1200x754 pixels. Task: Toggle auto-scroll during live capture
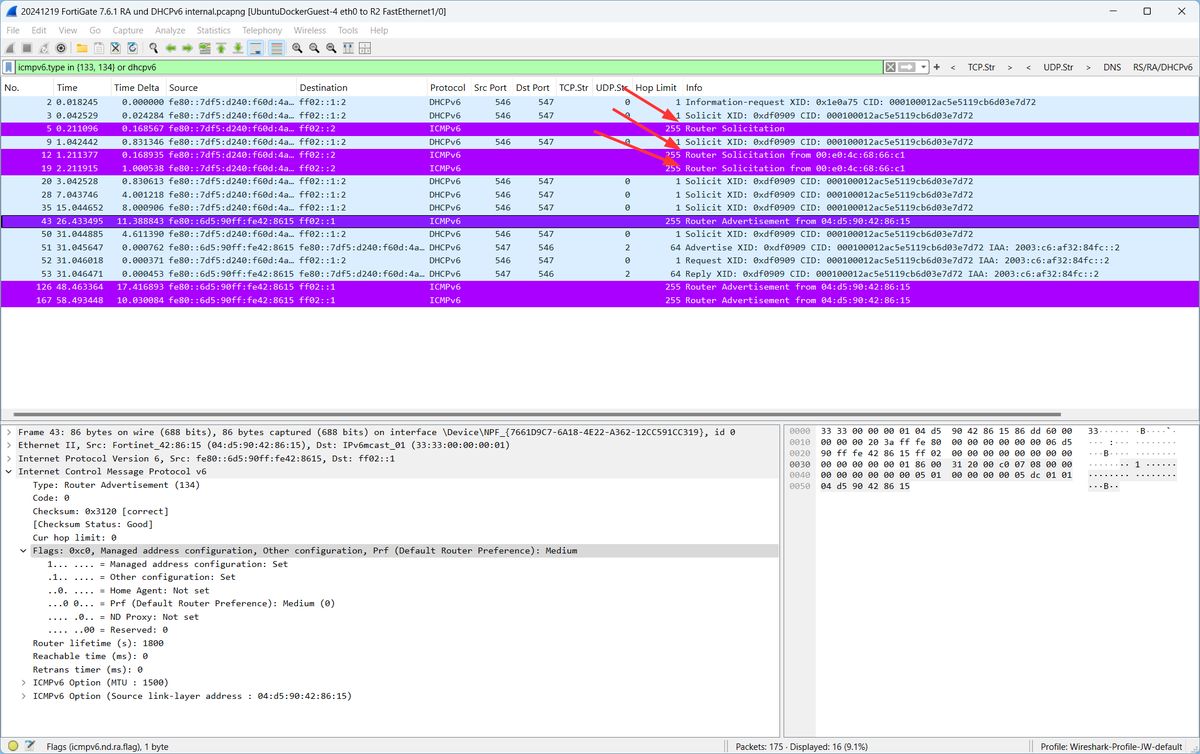point(256,47)
